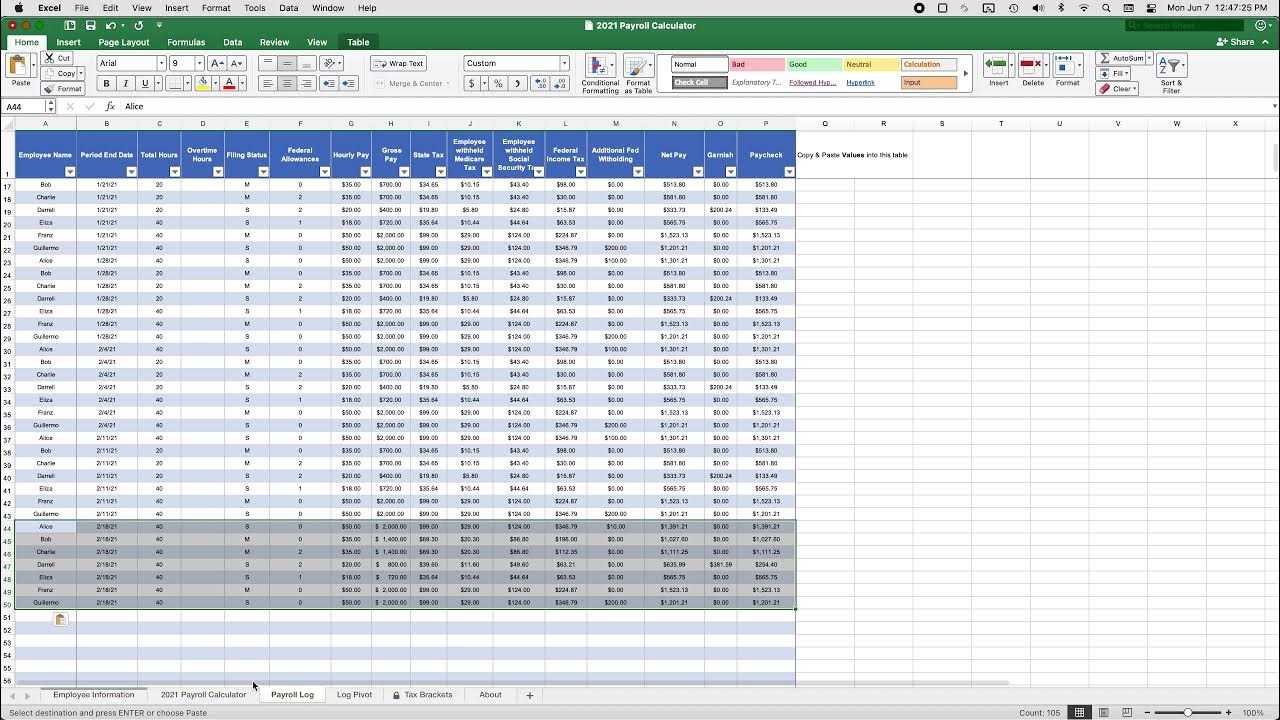Click the Clear button

click(x=1115, y=89)
